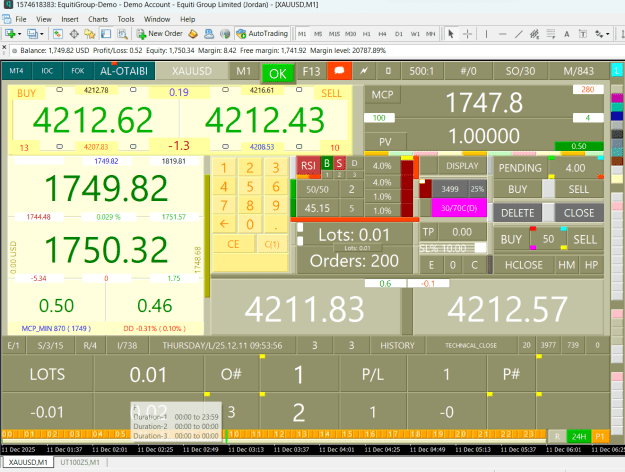
Task: Click the HISTORY cell
Action: point(397,345)
